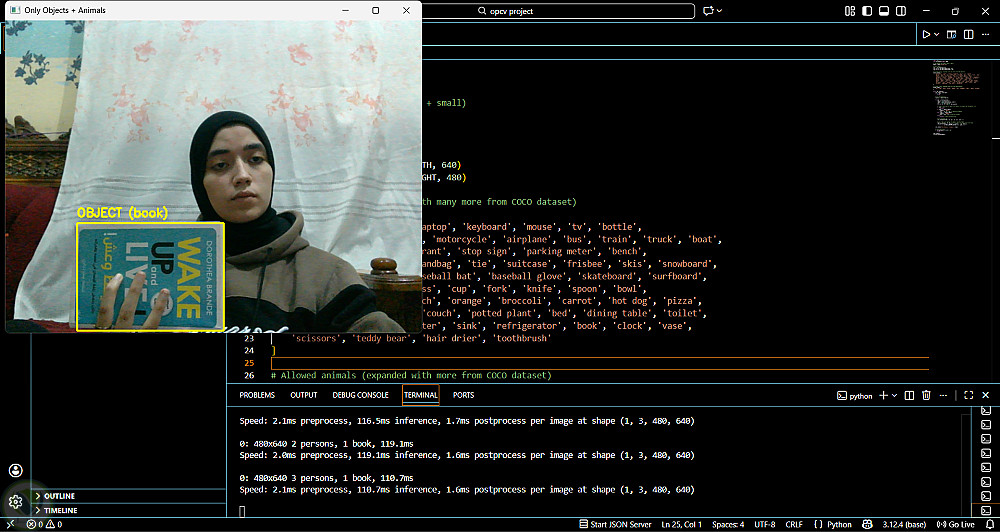Split the editor to the right

[x=968, y=34]
